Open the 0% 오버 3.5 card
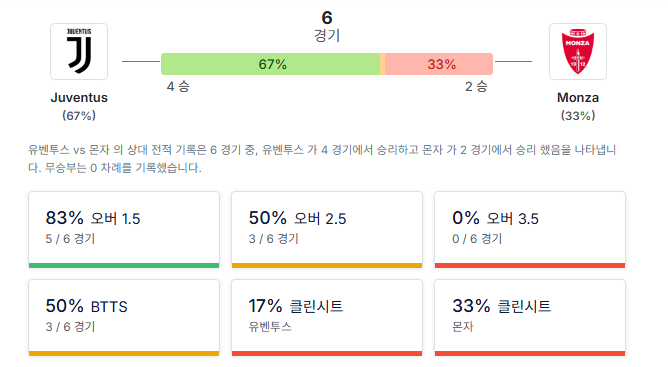This screenshot has height=367, width=668. point(530,230)
